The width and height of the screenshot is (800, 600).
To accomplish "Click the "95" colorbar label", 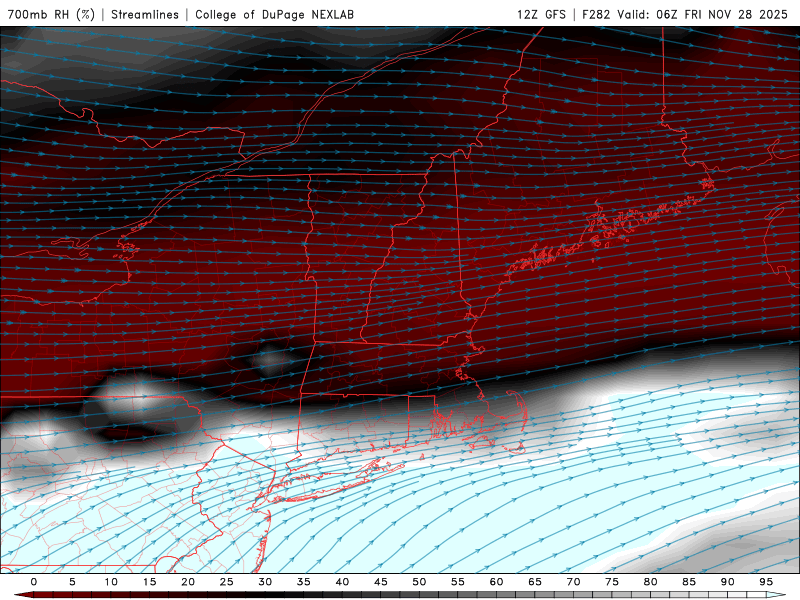I will click(x=766, y=582).
